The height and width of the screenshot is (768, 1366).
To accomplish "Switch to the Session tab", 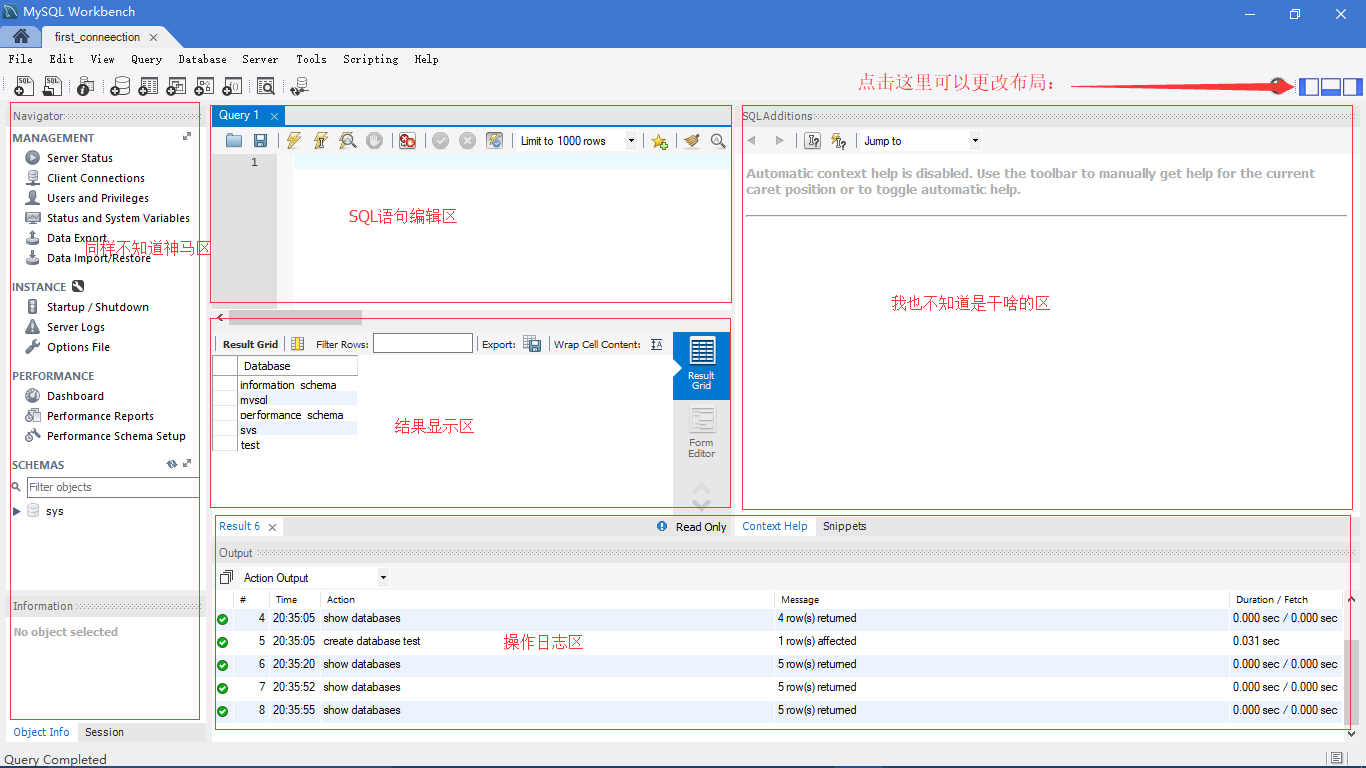I will click(x=105, y=732).
